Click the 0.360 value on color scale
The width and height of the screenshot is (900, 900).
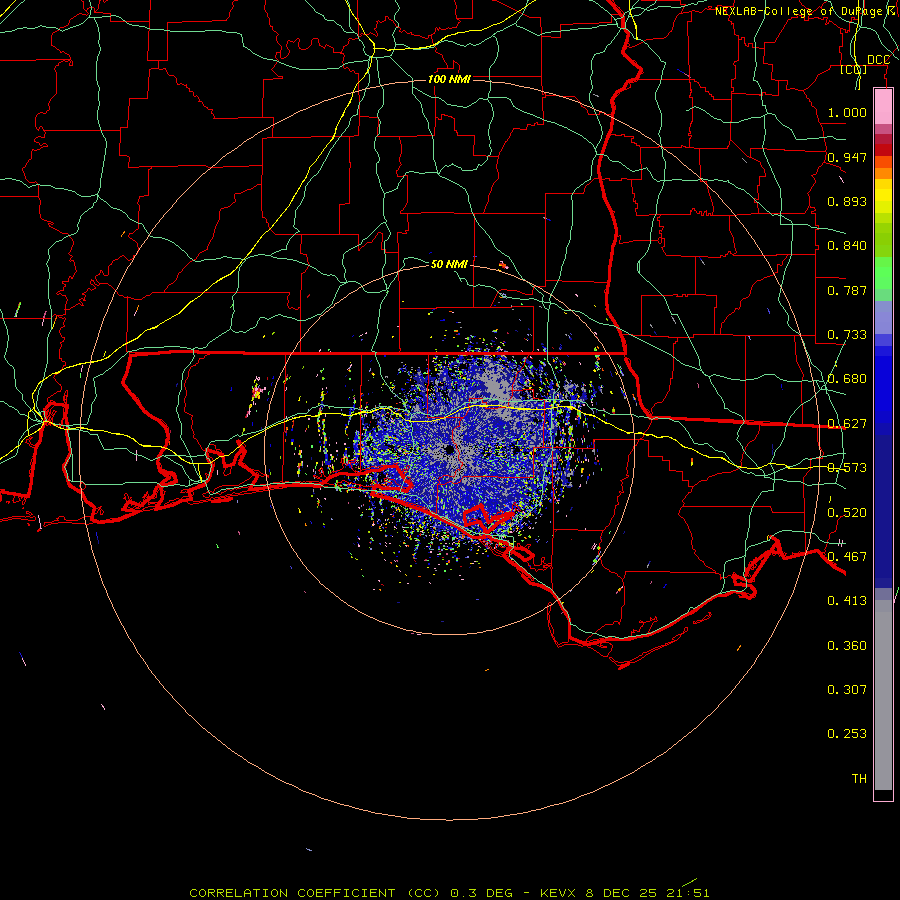coord(847,645)
